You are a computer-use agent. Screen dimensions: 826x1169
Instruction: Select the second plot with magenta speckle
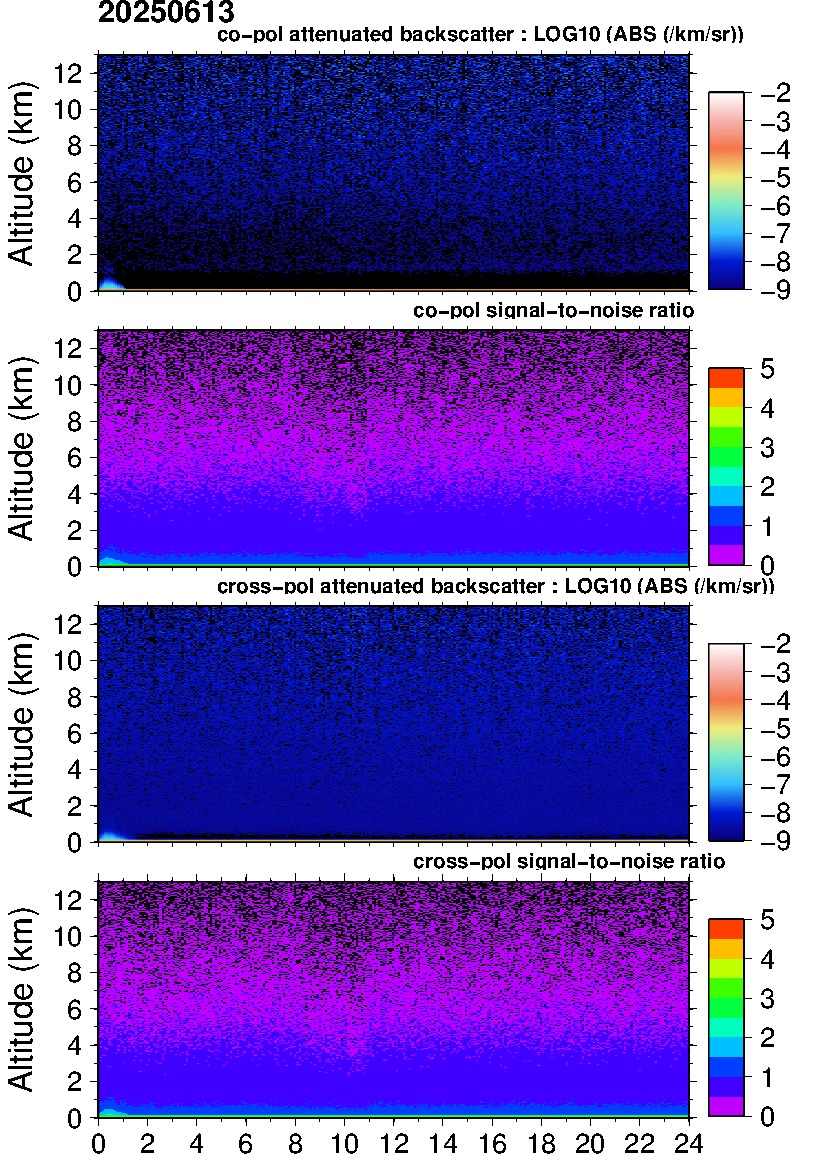(393, 448)
